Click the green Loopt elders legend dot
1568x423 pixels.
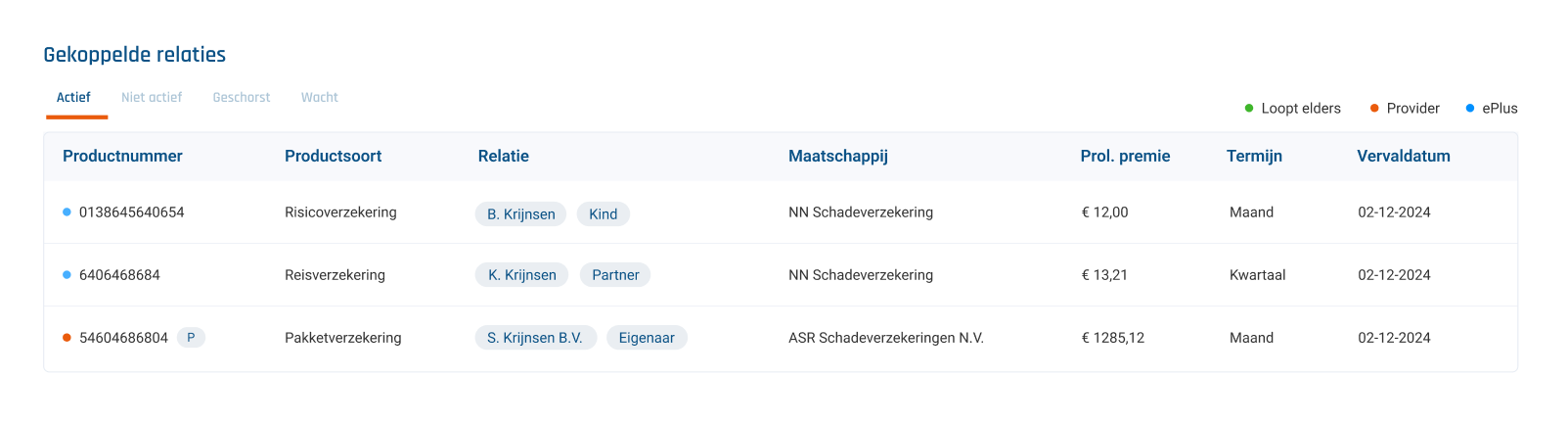pos(1249,109)
